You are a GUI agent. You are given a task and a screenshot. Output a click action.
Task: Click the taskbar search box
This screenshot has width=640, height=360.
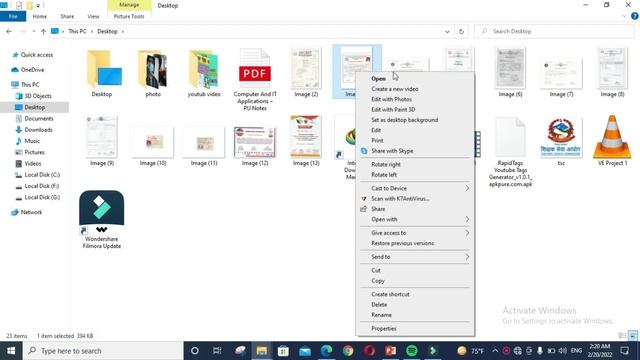(x=103, y=351)
